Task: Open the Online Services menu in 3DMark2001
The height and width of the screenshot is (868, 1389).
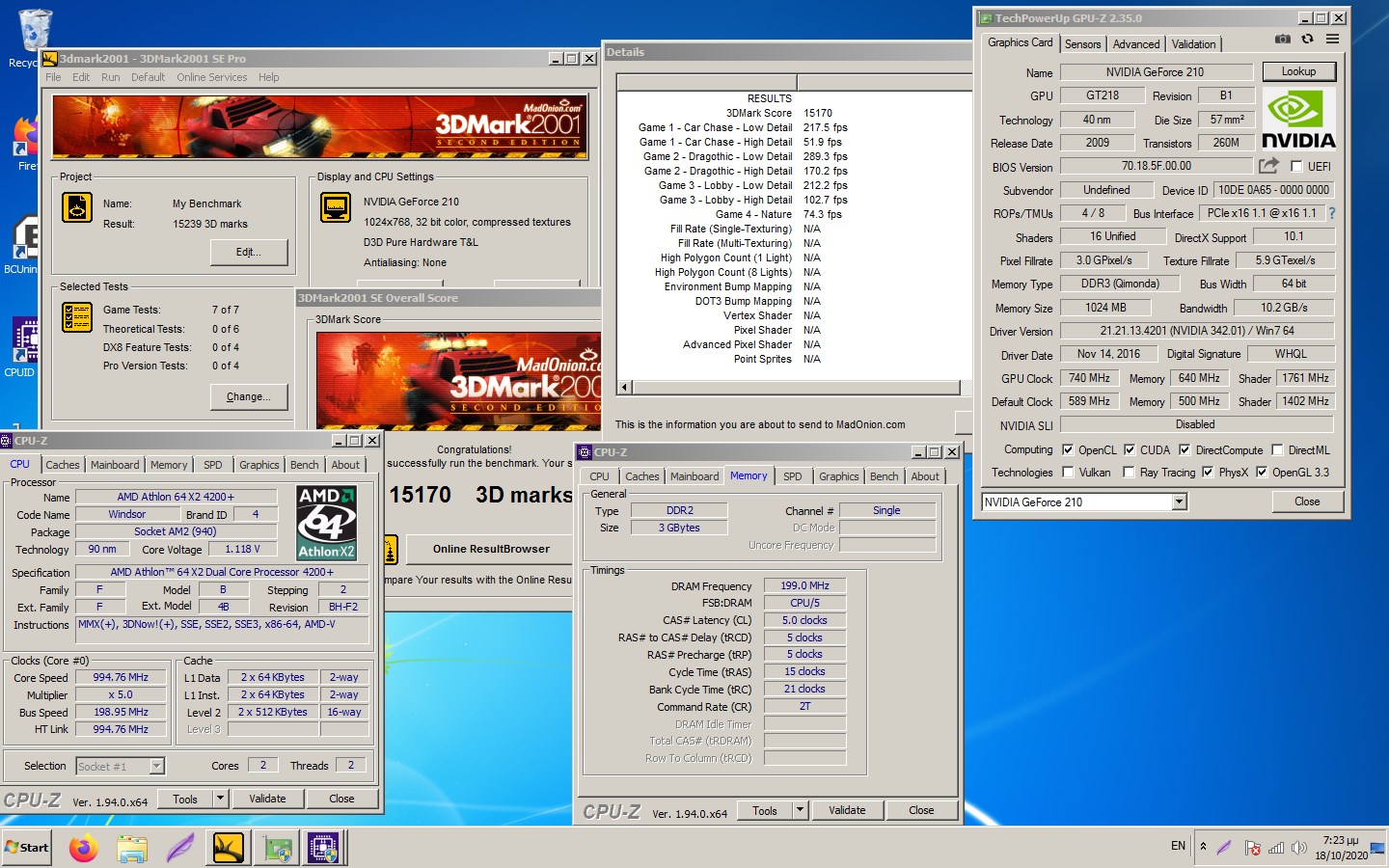Action: coord(211,77)
